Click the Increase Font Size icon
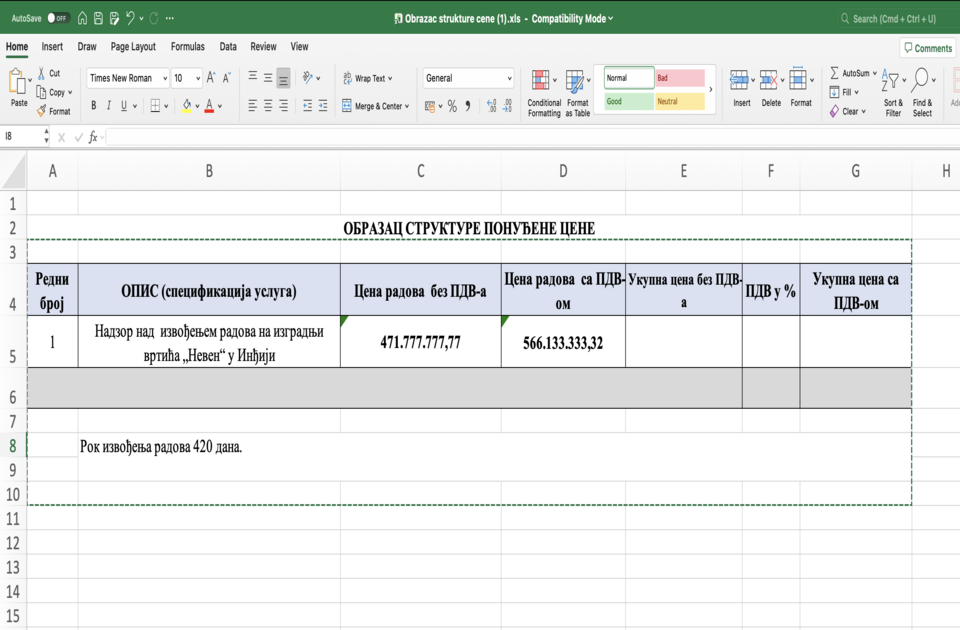Viewport: 960px width, 630px height. (x=211, y=78)
